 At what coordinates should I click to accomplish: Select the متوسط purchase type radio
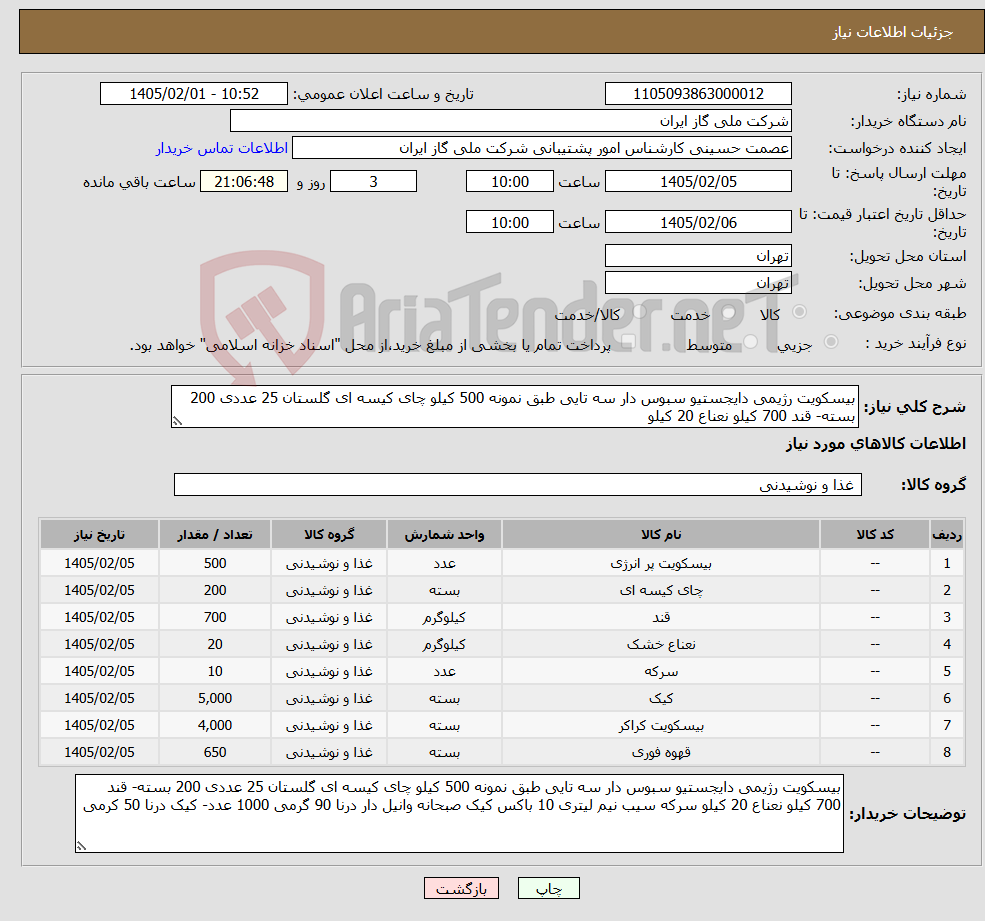point(751,342)
